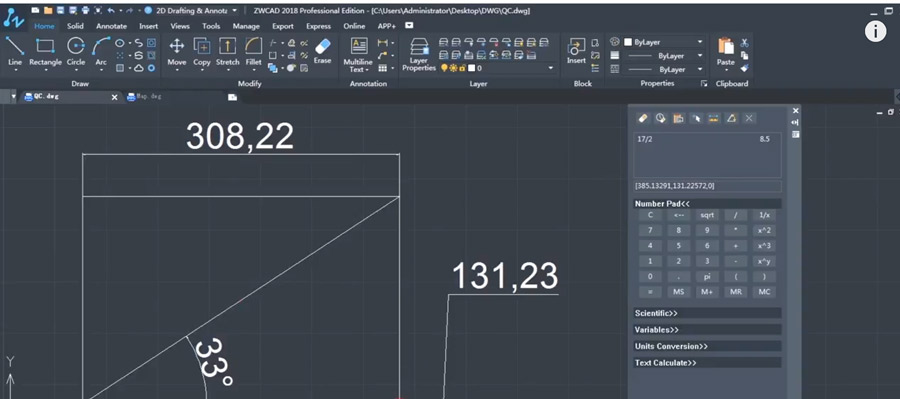
Task: Open Layer Properties manager
Action: (419, 56)
